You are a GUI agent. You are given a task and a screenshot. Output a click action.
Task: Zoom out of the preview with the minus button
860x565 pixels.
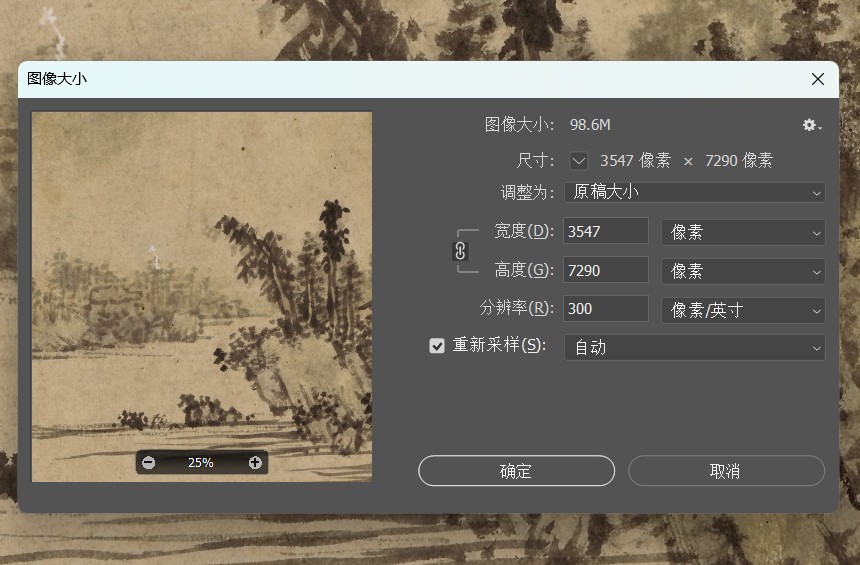[149, 462]
